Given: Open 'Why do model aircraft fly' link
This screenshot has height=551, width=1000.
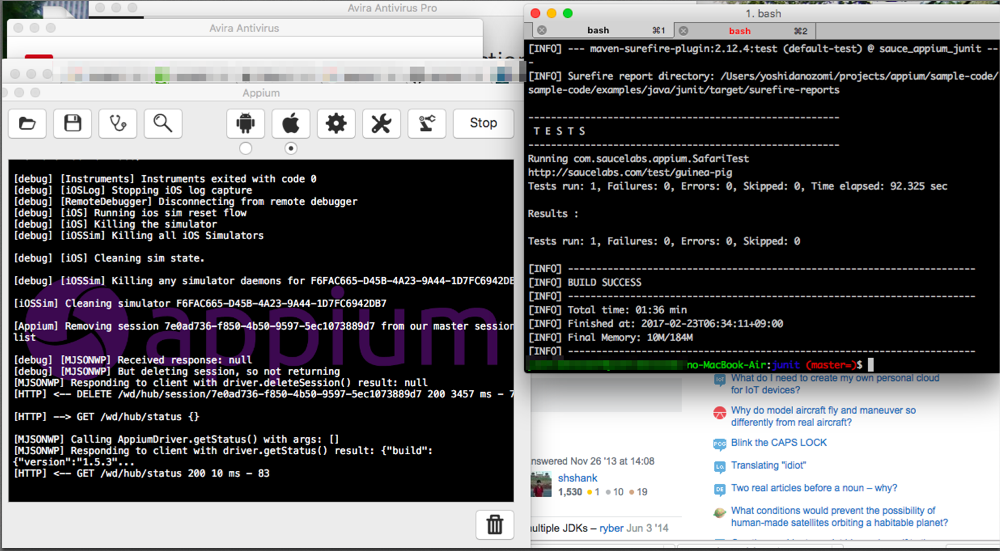Looking at the screenshot, I should click(x=823, y=416).
